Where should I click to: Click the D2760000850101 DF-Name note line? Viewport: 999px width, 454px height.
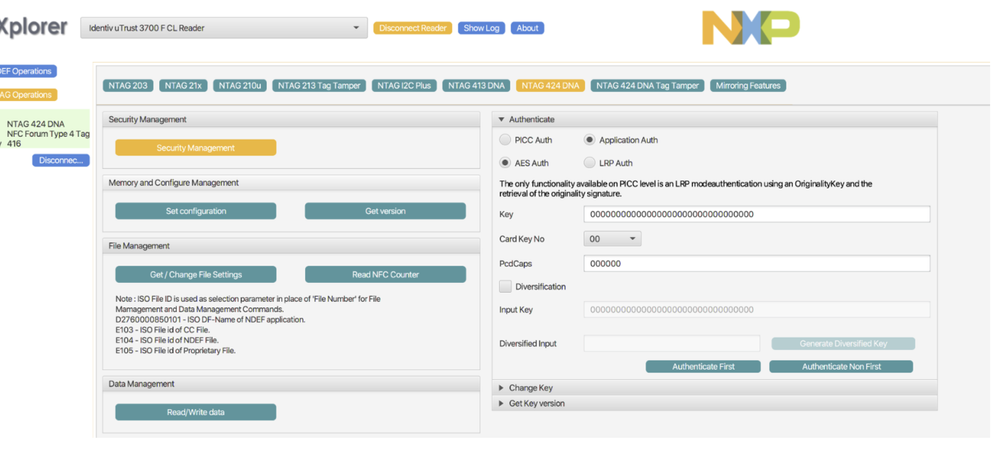[210, 320]
